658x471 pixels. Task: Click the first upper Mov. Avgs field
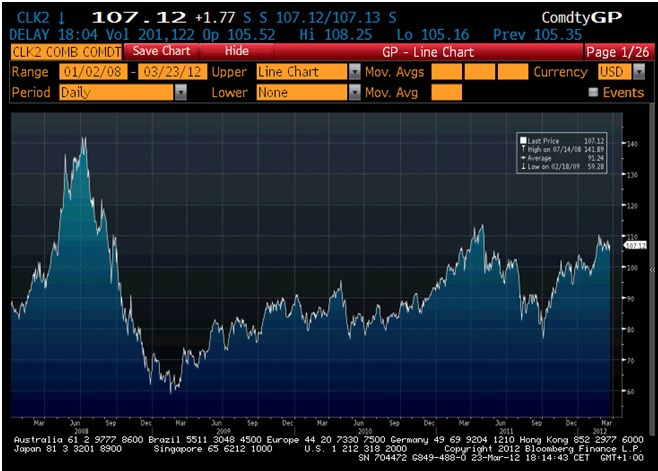tap(446, 72)
